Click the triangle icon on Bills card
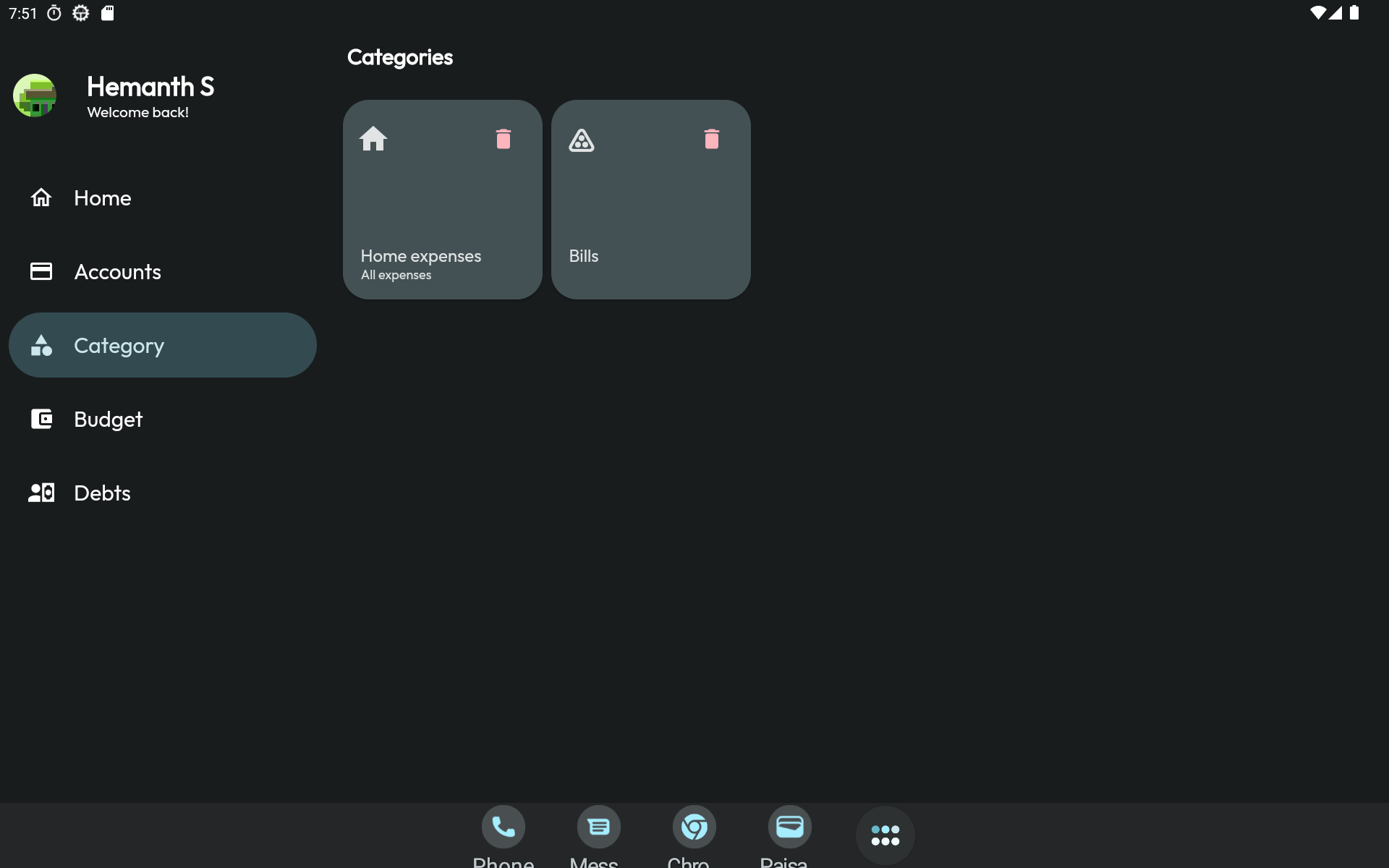This screenshot has width=1389, height=868. pos(582,140)
